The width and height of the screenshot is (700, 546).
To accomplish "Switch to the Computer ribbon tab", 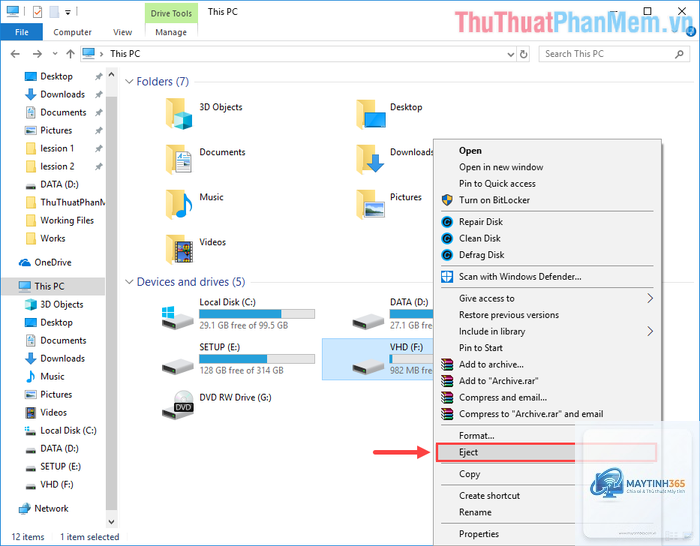I will coord(72,32).
